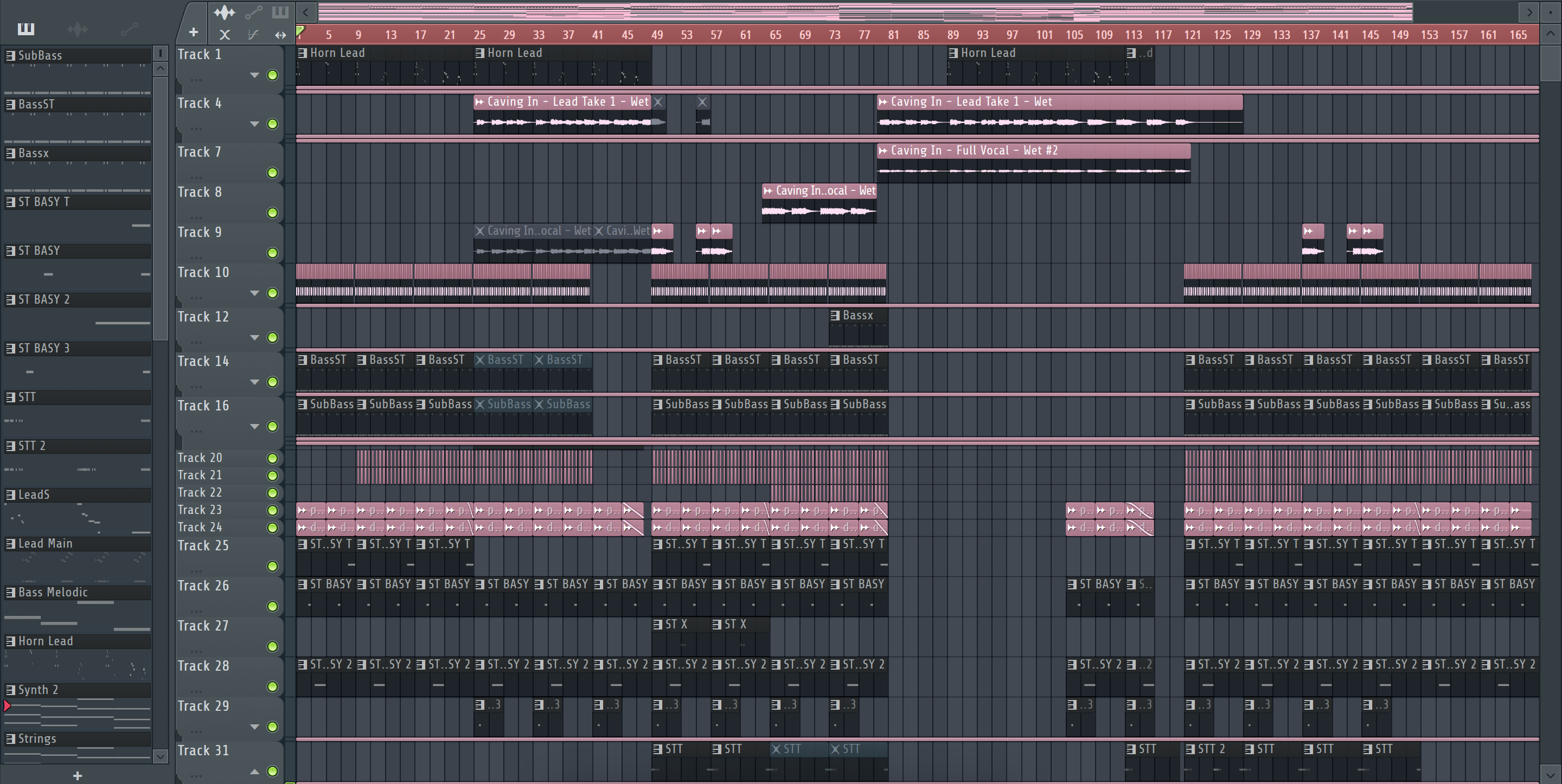
Task: Click left arrow of horizontal playlist scrollbar
Action: [x=305, y=11]
